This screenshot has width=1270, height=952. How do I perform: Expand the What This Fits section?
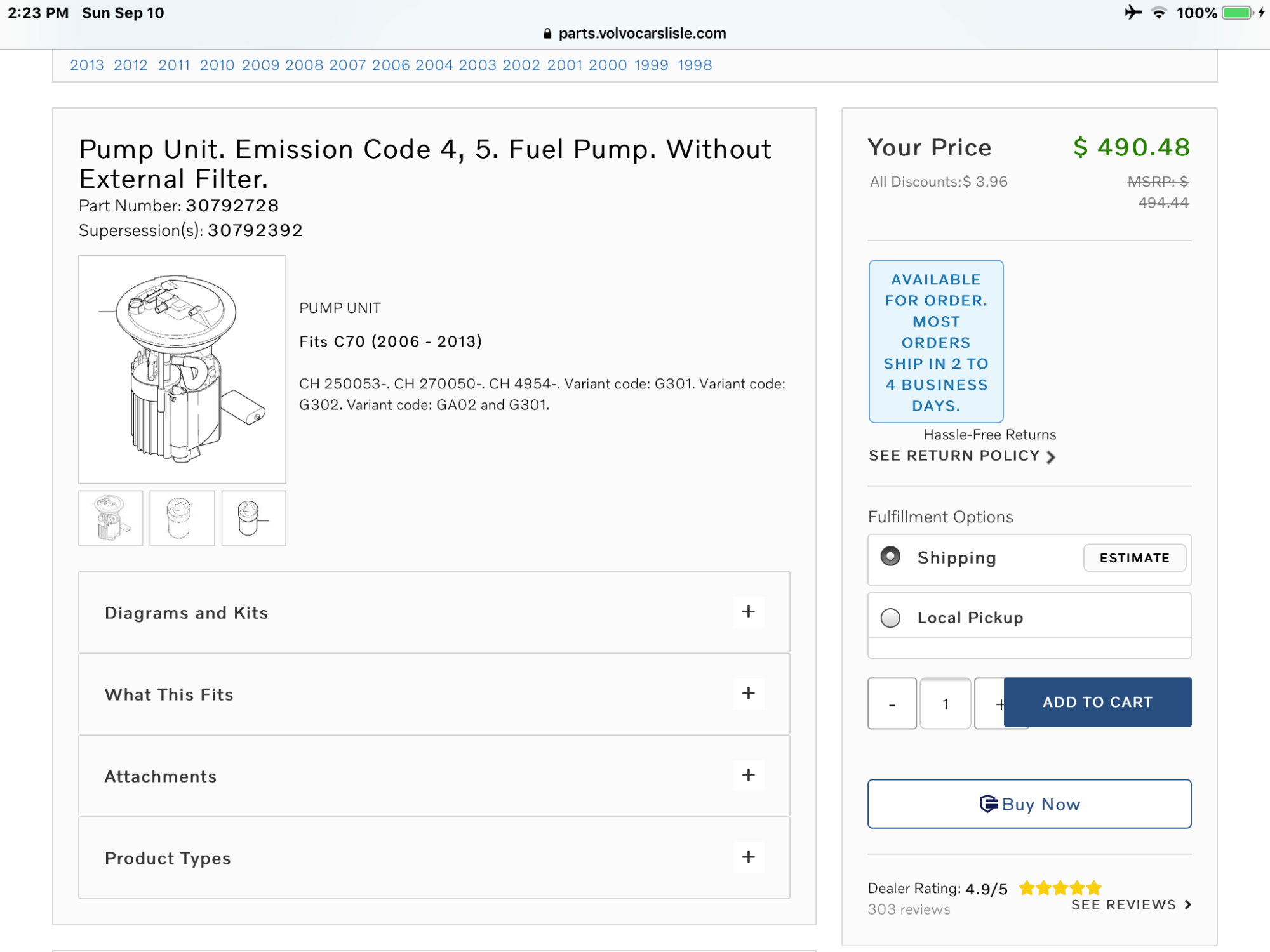(x=748, y=694)
